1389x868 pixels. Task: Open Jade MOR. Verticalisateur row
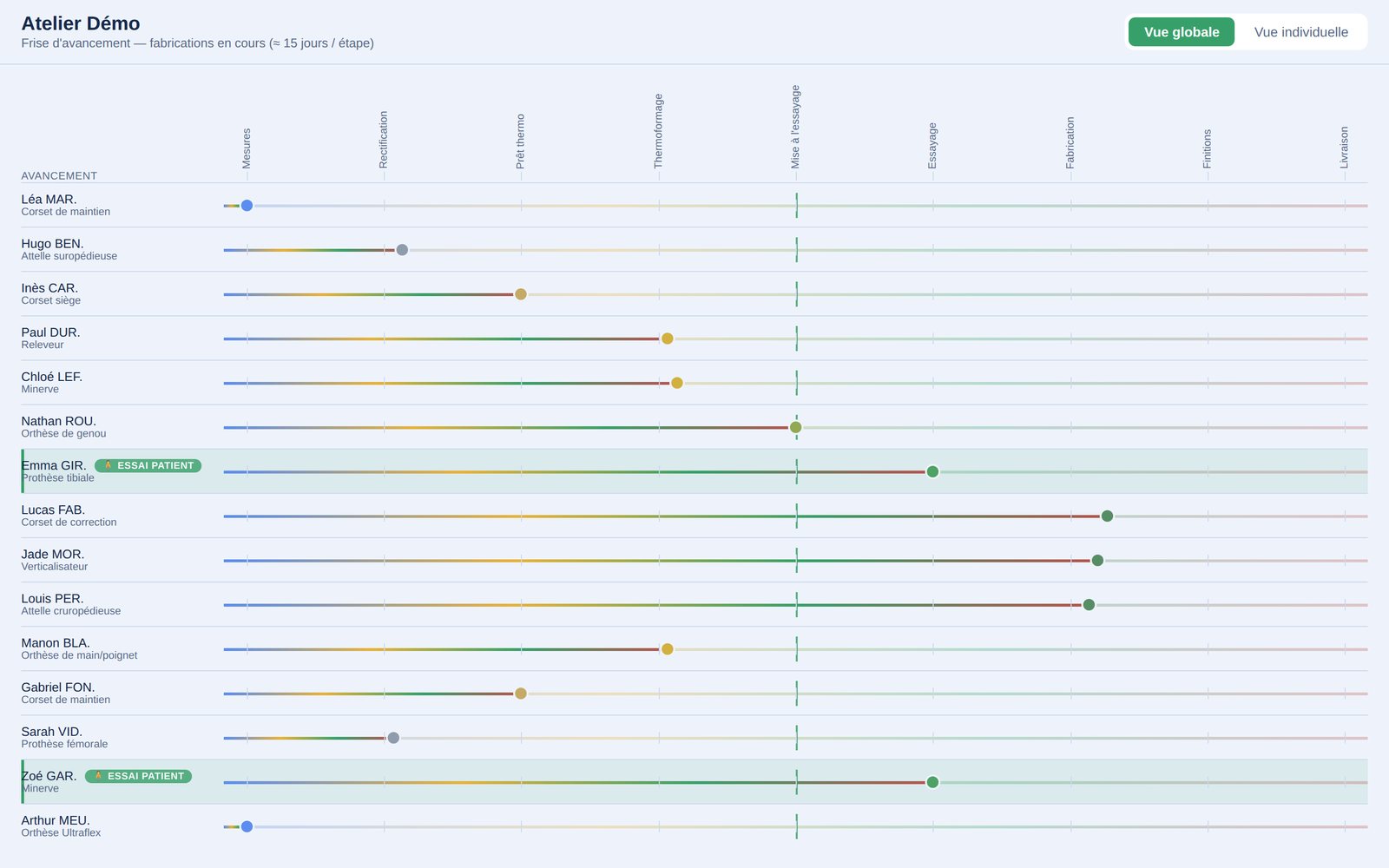pos(694,560)
